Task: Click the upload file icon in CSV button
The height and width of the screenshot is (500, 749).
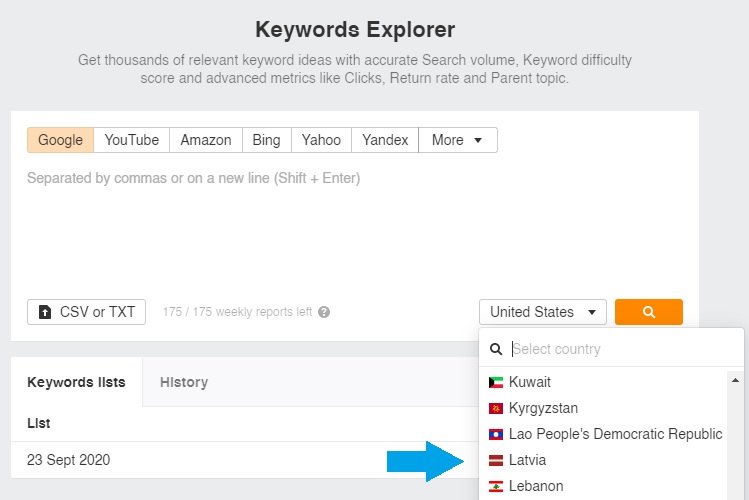Action: coord(45,312)
